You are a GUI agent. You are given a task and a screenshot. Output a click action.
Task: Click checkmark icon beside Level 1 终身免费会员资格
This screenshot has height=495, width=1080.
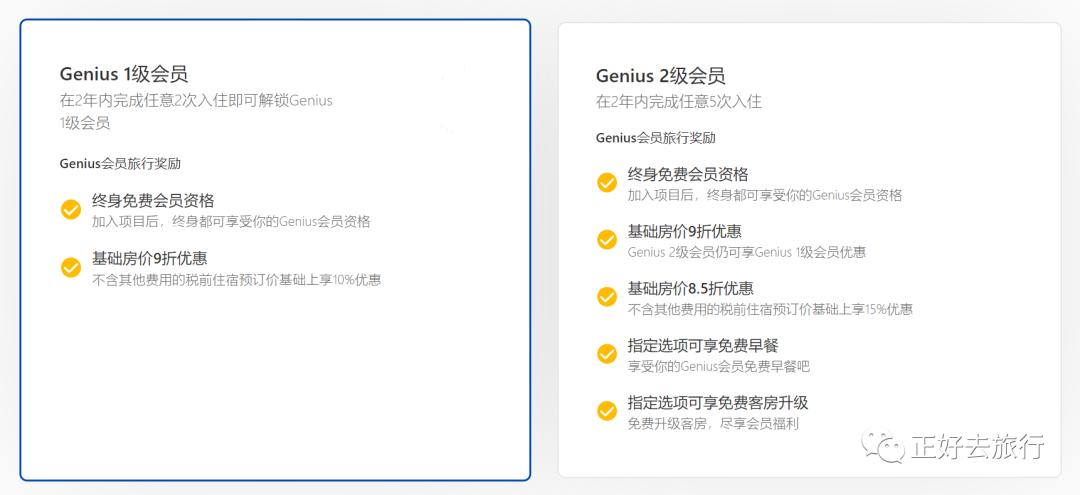click(x=71, y=209)
